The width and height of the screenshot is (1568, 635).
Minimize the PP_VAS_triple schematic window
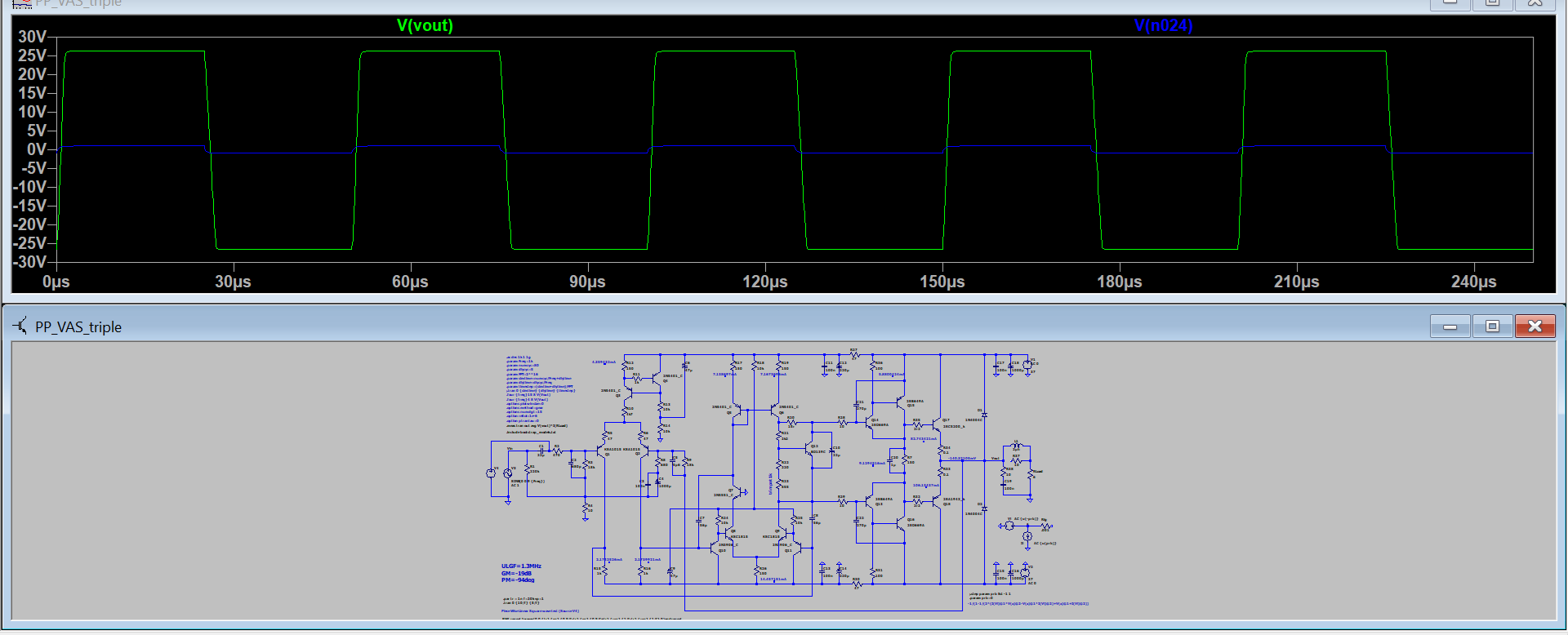pyautogui.click(x=1450, y=326)
